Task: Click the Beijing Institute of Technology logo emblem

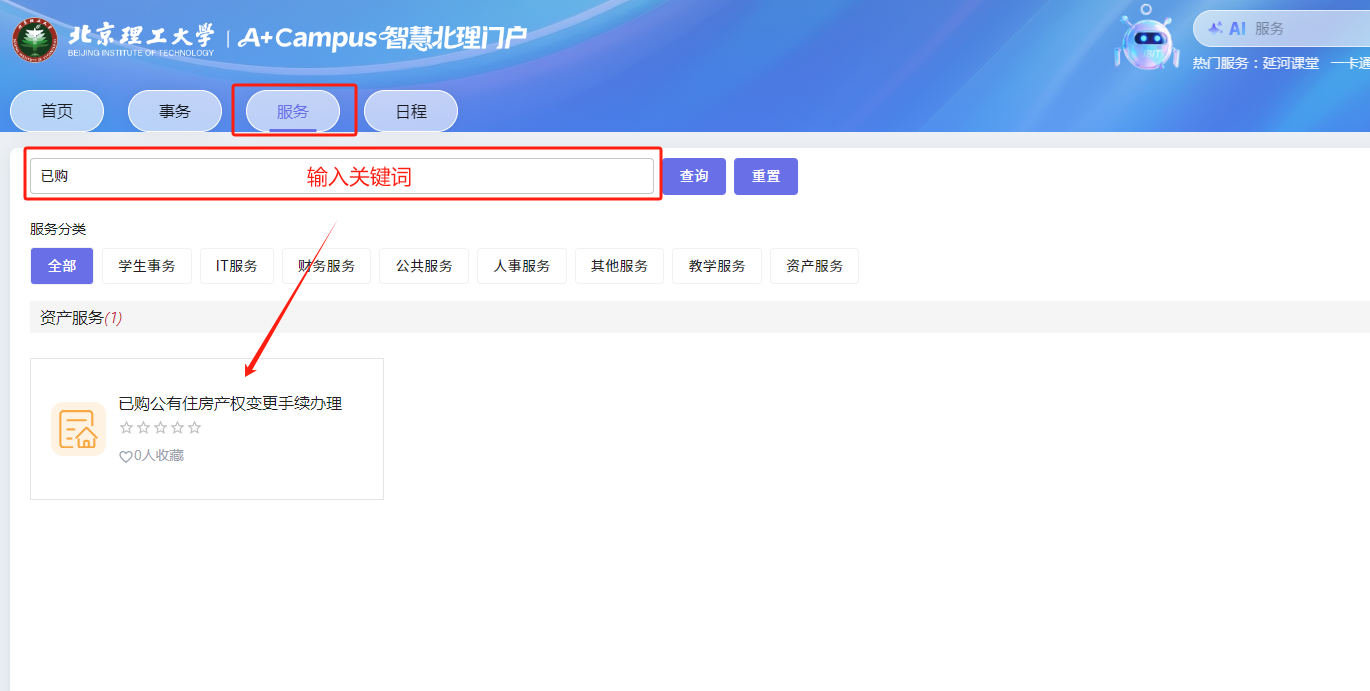Action: click(x=35, y=39)
